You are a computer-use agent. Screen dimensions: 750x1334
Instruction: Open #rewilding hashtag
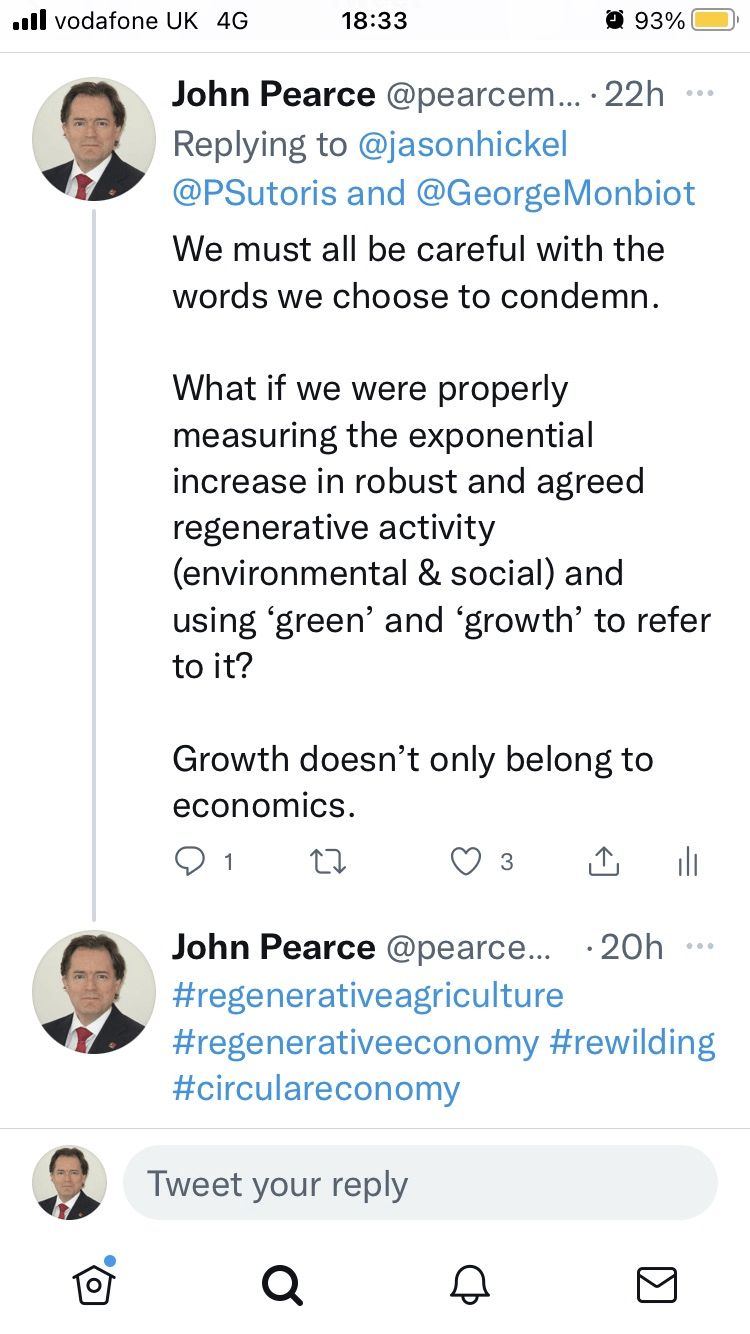[633, 1042]
